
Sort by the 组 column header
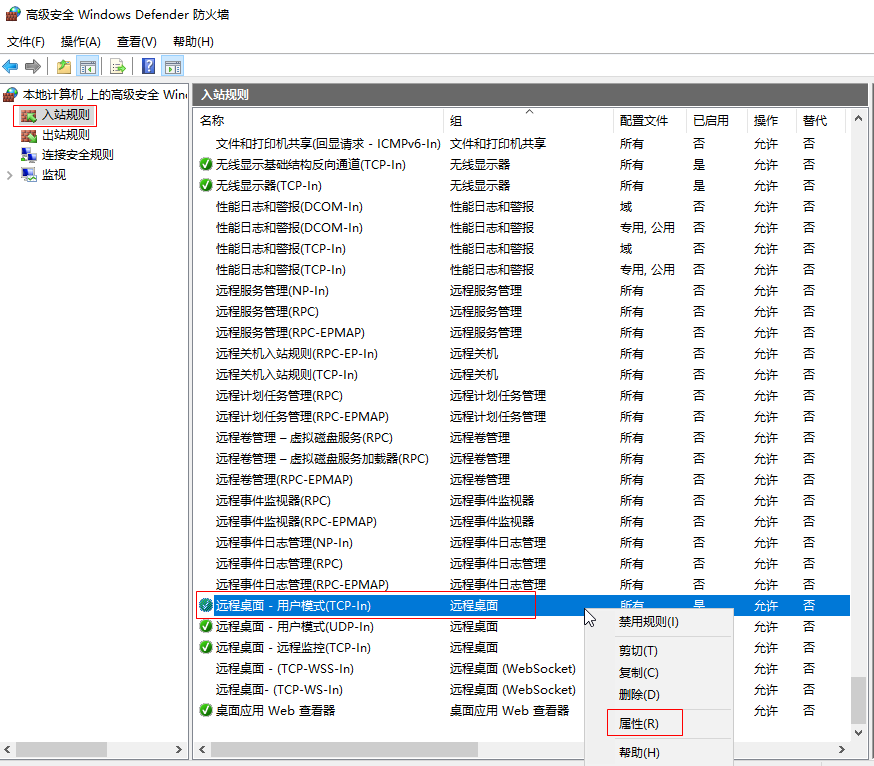[x=530, y=120]
